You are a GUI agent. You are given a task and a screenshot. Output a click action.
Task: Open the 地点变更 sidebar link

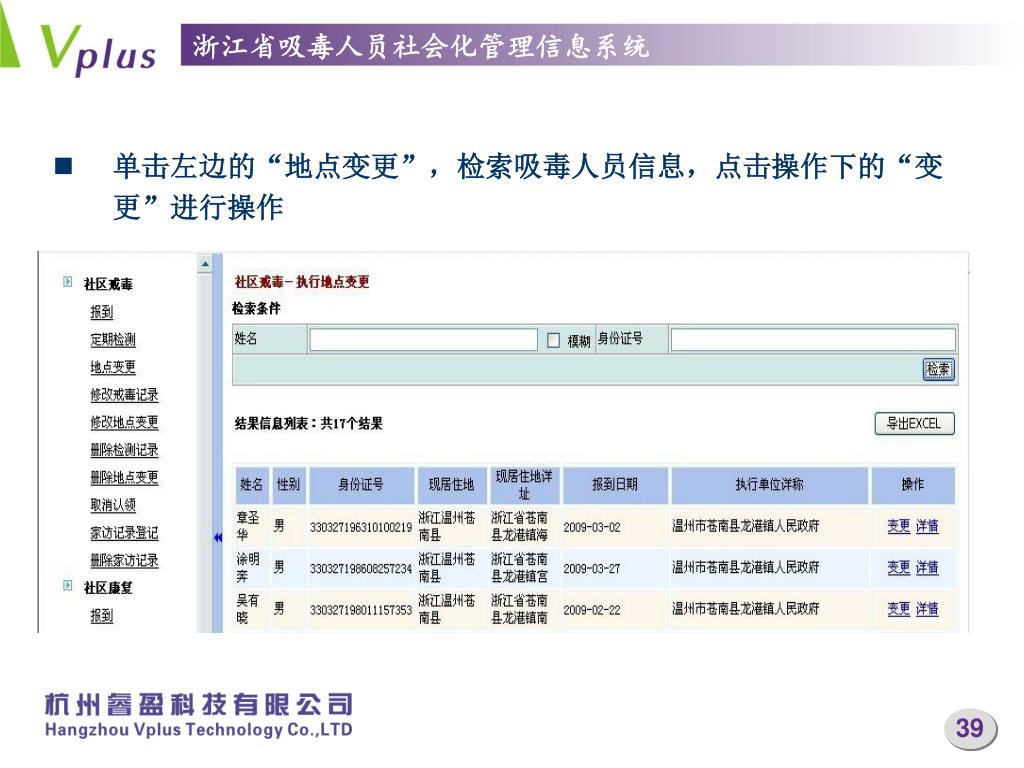pos(112,367)
